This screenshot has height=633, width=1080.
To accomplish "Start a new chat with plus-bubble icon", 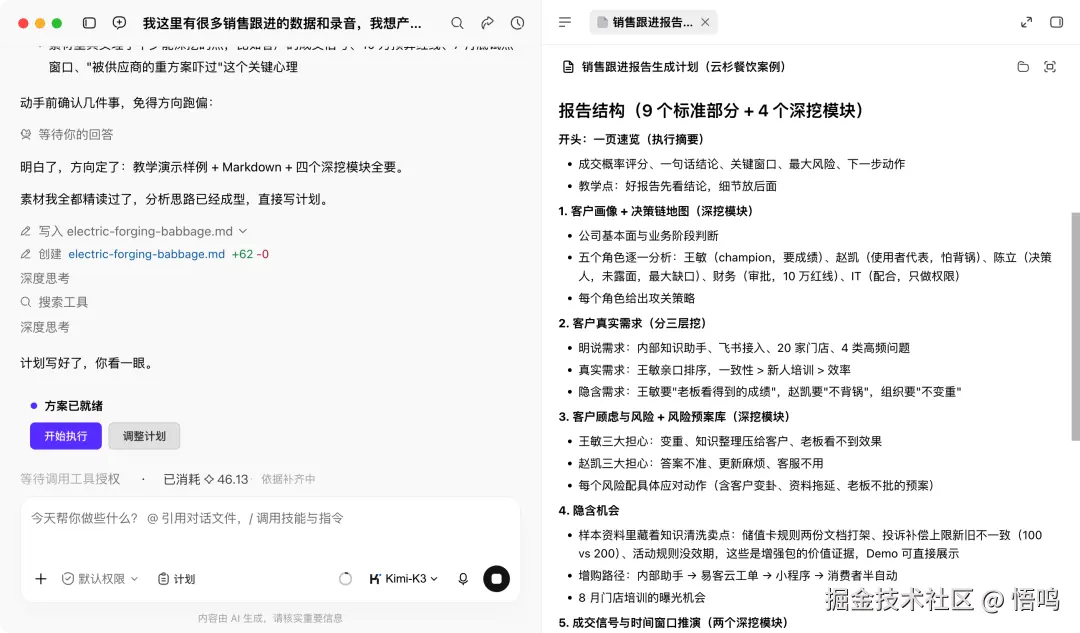I will [119, 23].
